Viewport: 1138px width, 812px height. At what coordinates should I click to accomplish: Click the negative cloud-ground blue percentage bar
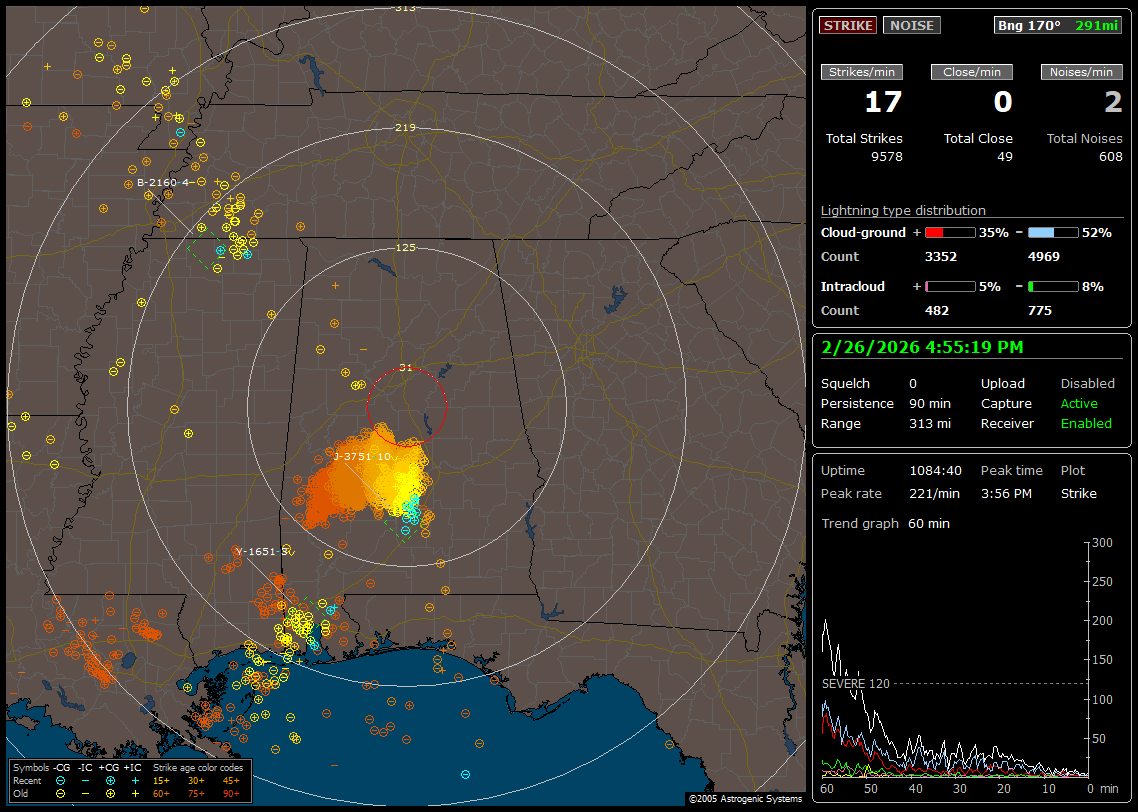click(1053, 232)
